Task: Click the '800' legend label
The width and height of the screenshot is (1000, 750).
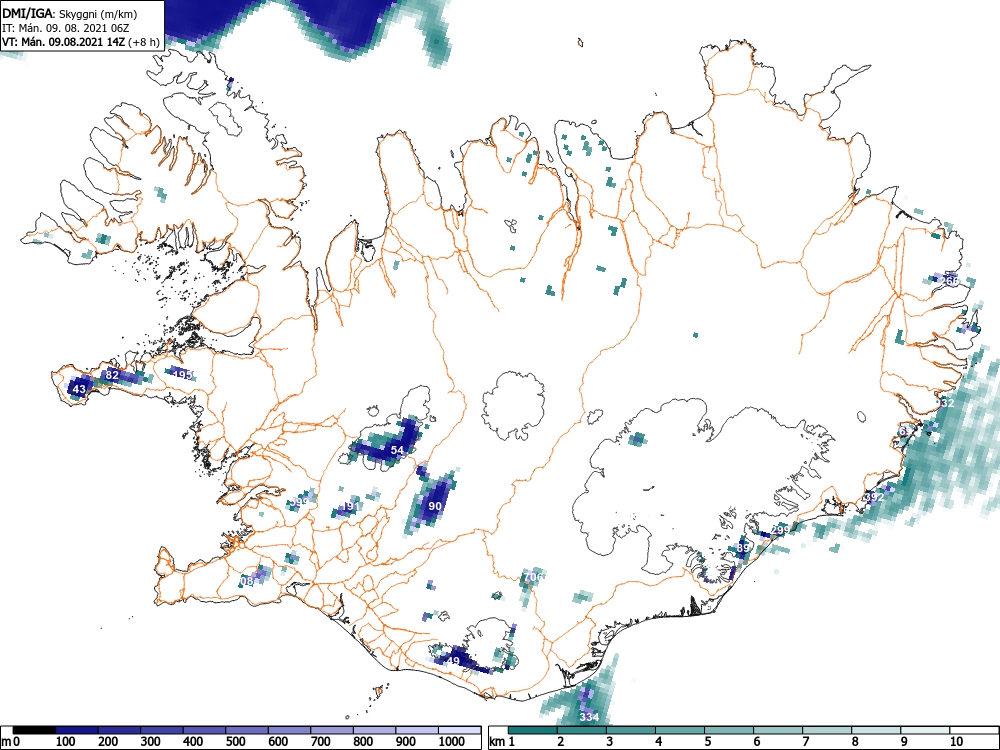Action: coord(364,742)
